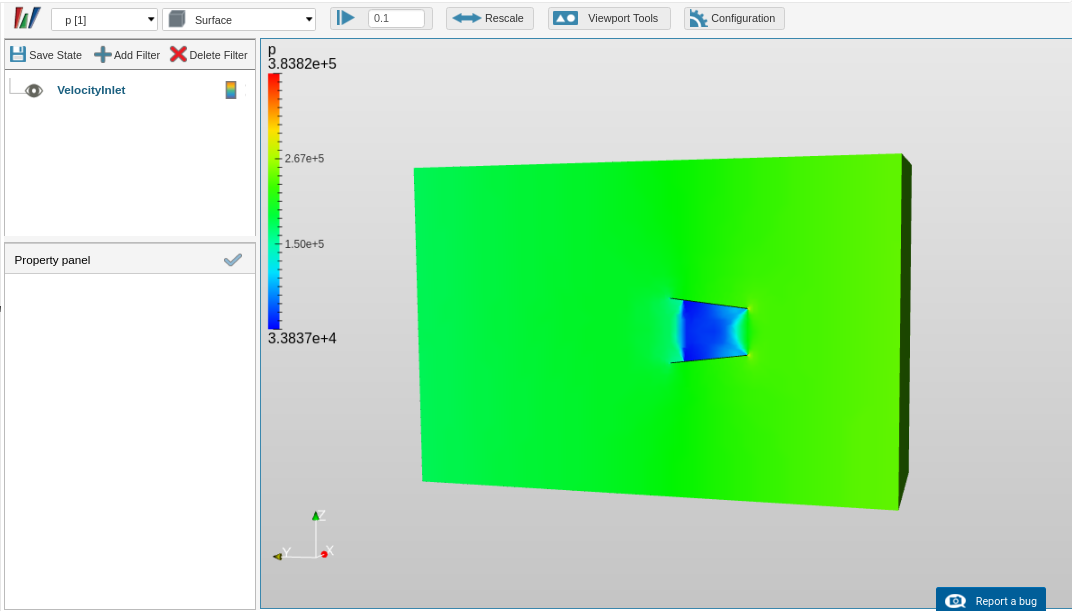Click the surface cube icon
The height and width of the screenshot is (611, 1072).
177,19
